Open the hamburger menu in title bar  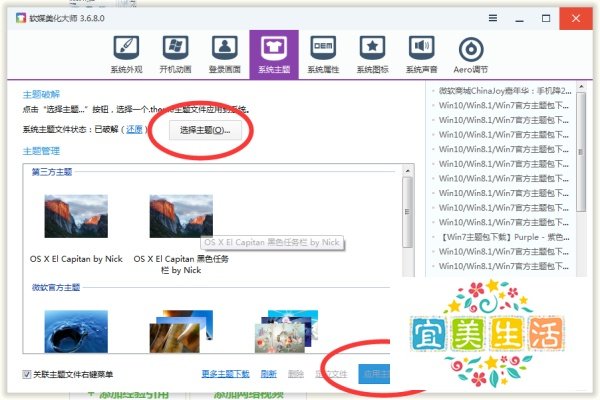pos(493,18)
